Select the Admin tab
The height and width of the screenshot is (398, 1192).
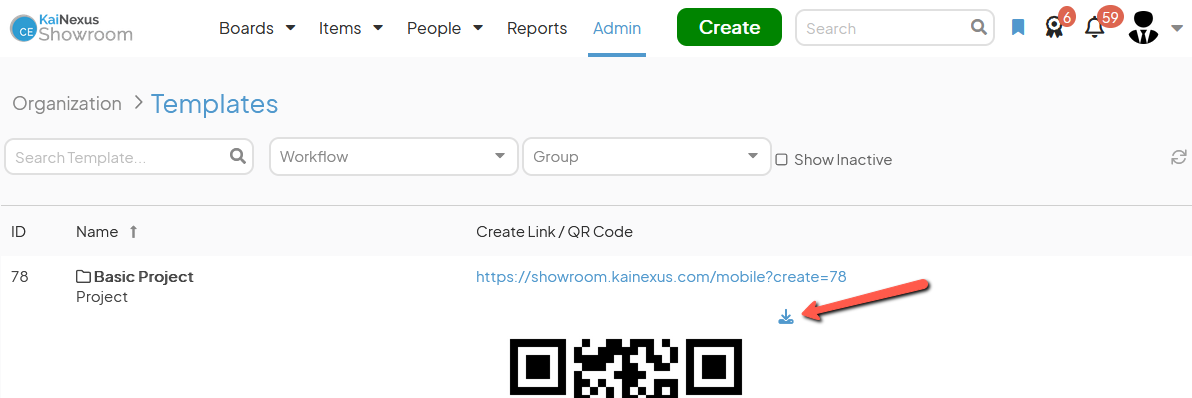(617, 28)
